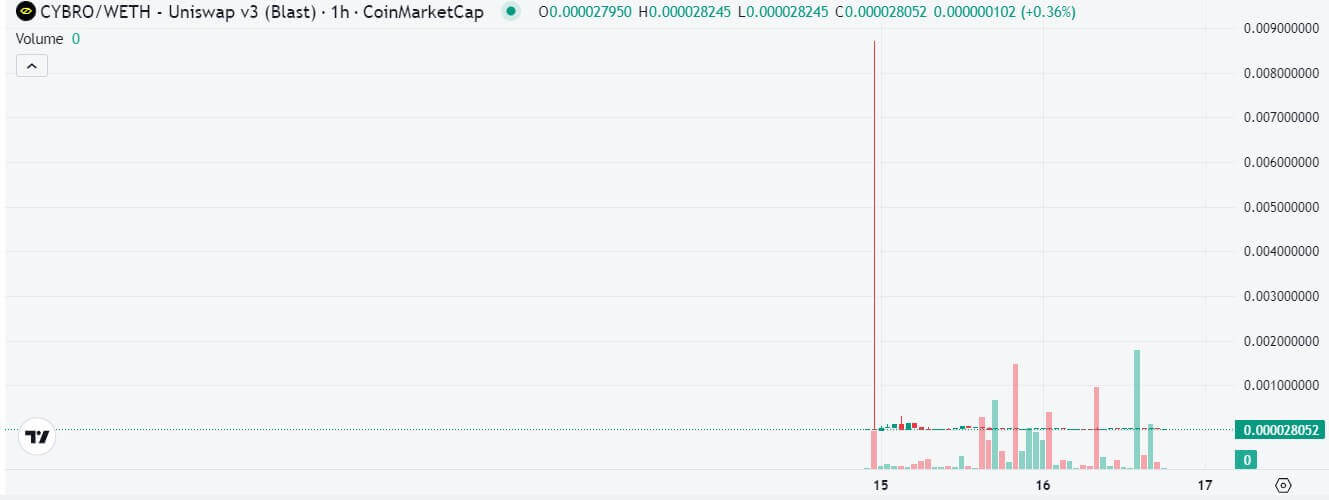Image resolution: width=1329 pixels, height=500 pixels.
Task: Click the date label 17 on time axis
Action: [x=1205, y=486]
